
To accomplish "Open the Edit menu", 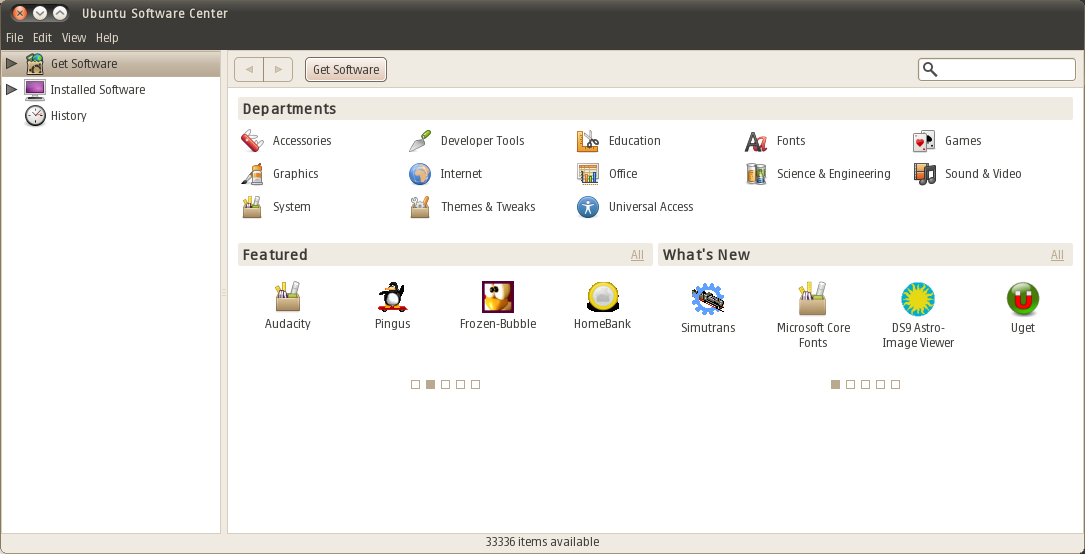I will (x=42, y=37).
